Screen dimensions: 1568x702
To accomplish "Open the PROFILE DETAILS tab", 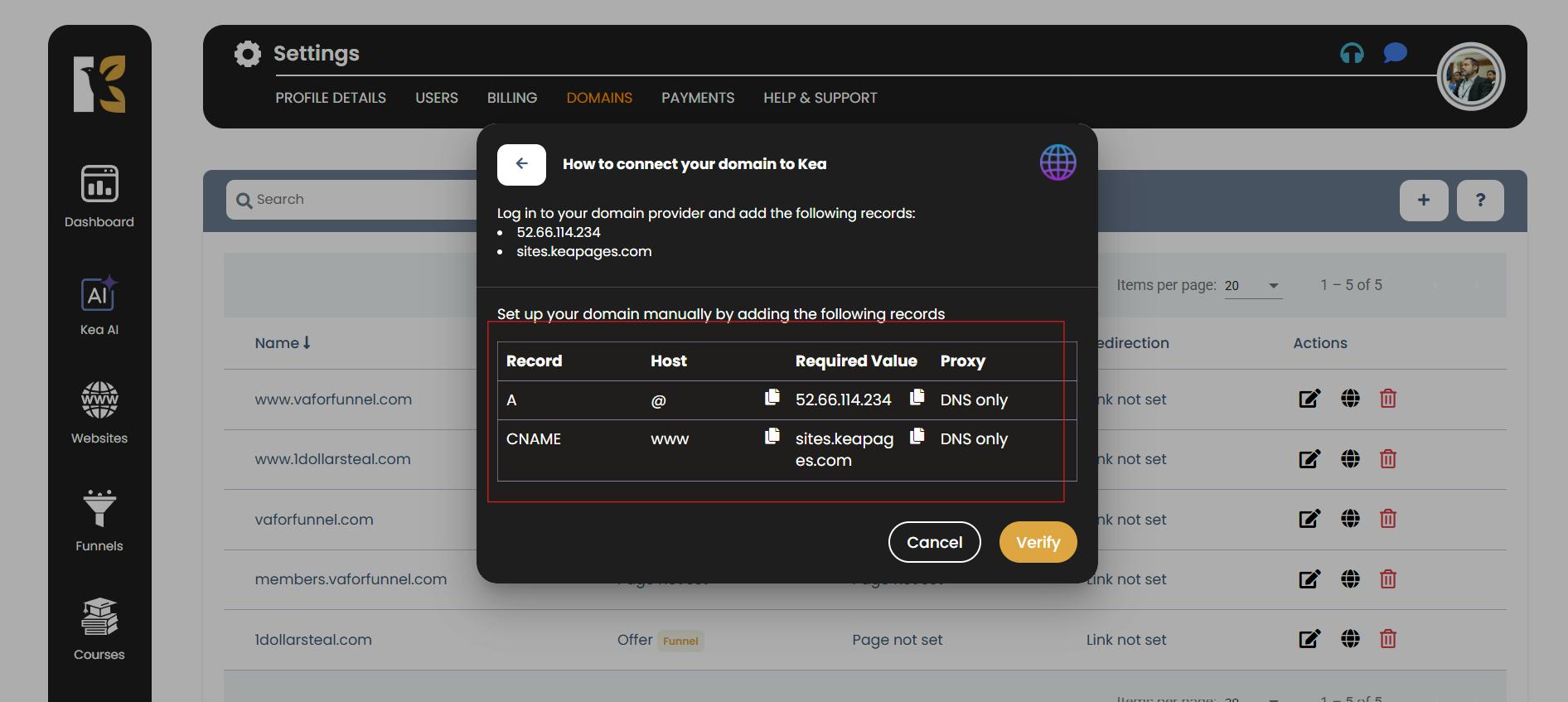I will pyautogui.click(x=331, y=98).
